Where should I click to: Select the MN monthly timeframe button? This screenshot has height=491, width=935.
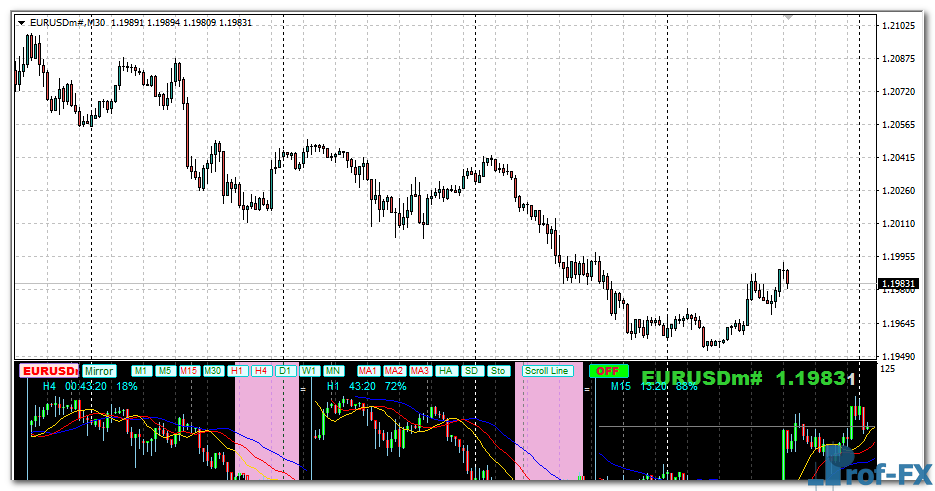[x=333, y=371]
